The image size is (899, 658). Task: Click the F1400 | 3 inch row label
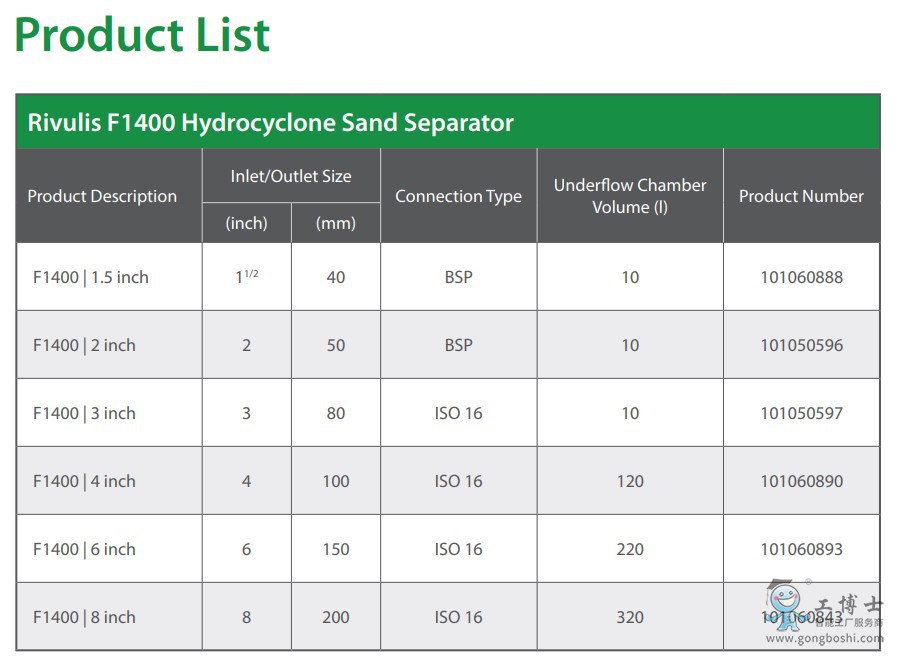84,413
